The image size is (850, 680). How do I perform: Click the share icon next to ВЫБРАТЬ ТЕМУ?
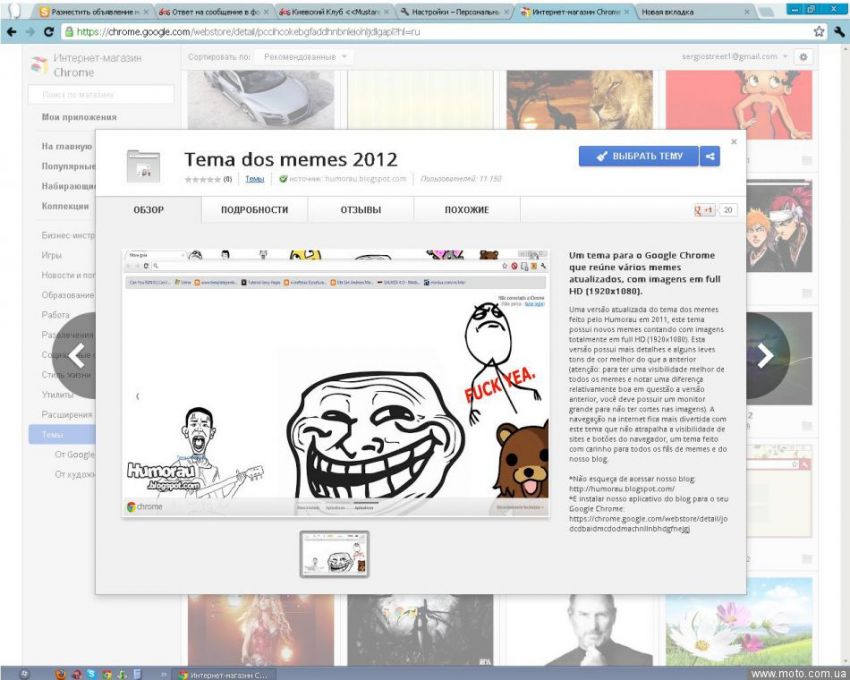(709, 156)
